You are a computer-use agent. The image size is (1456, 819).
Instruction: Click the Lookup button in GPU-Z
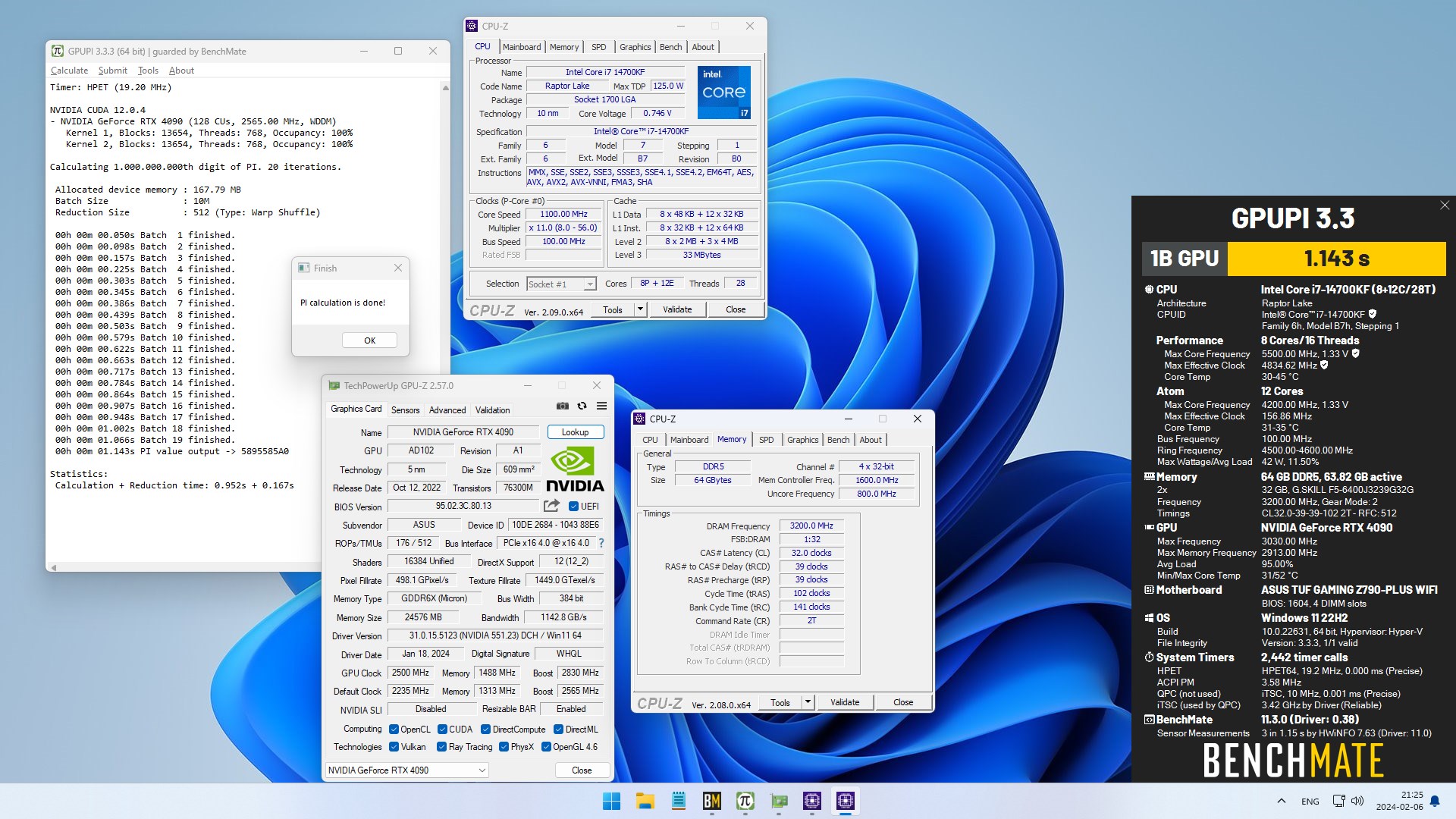click(x=576, y=432)
